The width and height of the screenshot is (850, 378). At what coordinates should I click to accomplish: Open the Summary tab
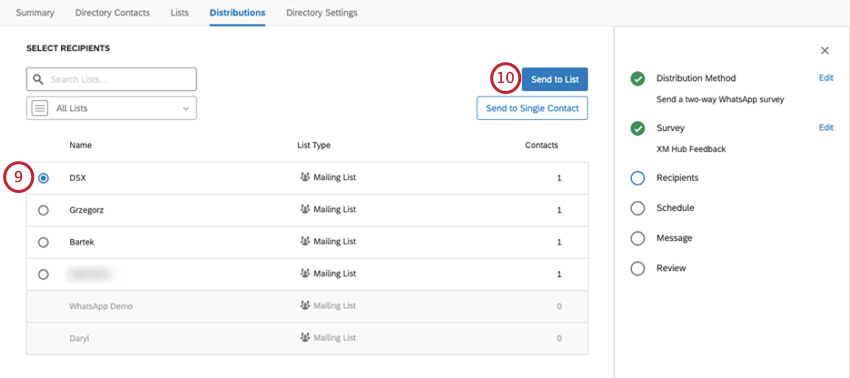tap(35, 13)
